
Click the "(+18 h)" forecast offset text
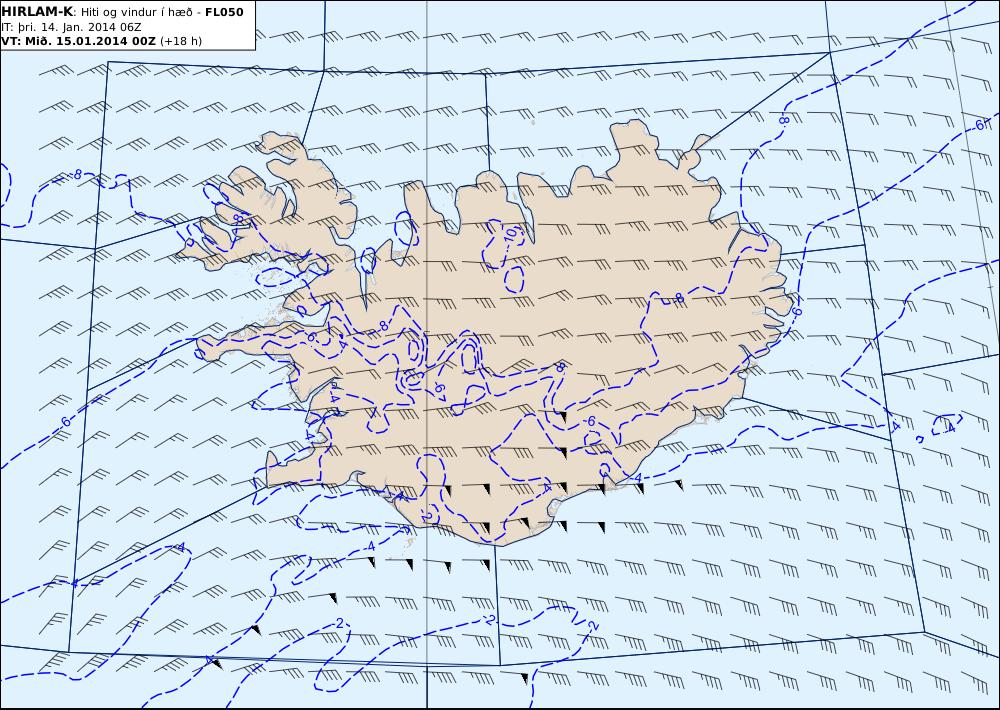[x=180, y=41]
